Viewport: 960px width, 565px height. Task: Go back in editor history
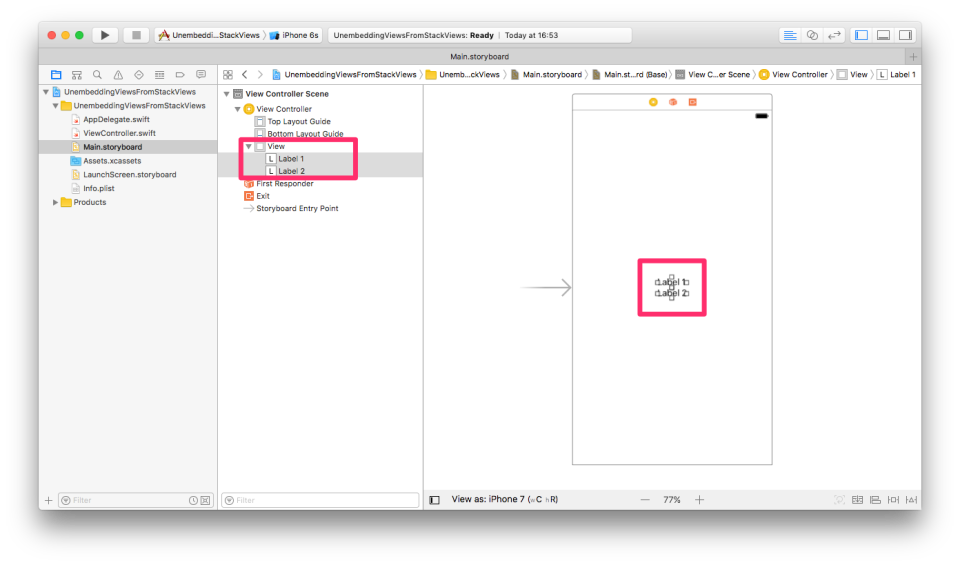point(244,75)
